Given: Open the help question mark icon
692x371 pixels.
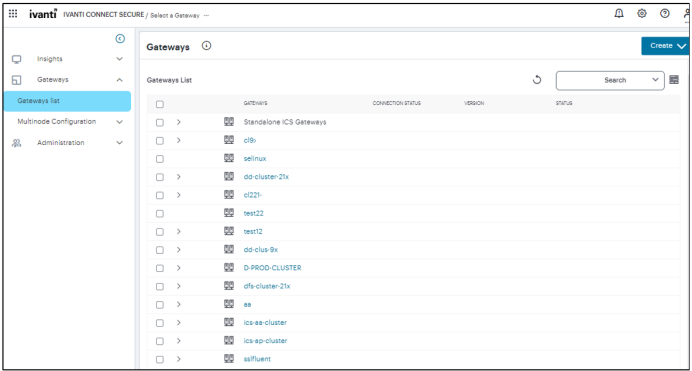Looking at the screenshot, I should tap(665, 14).
